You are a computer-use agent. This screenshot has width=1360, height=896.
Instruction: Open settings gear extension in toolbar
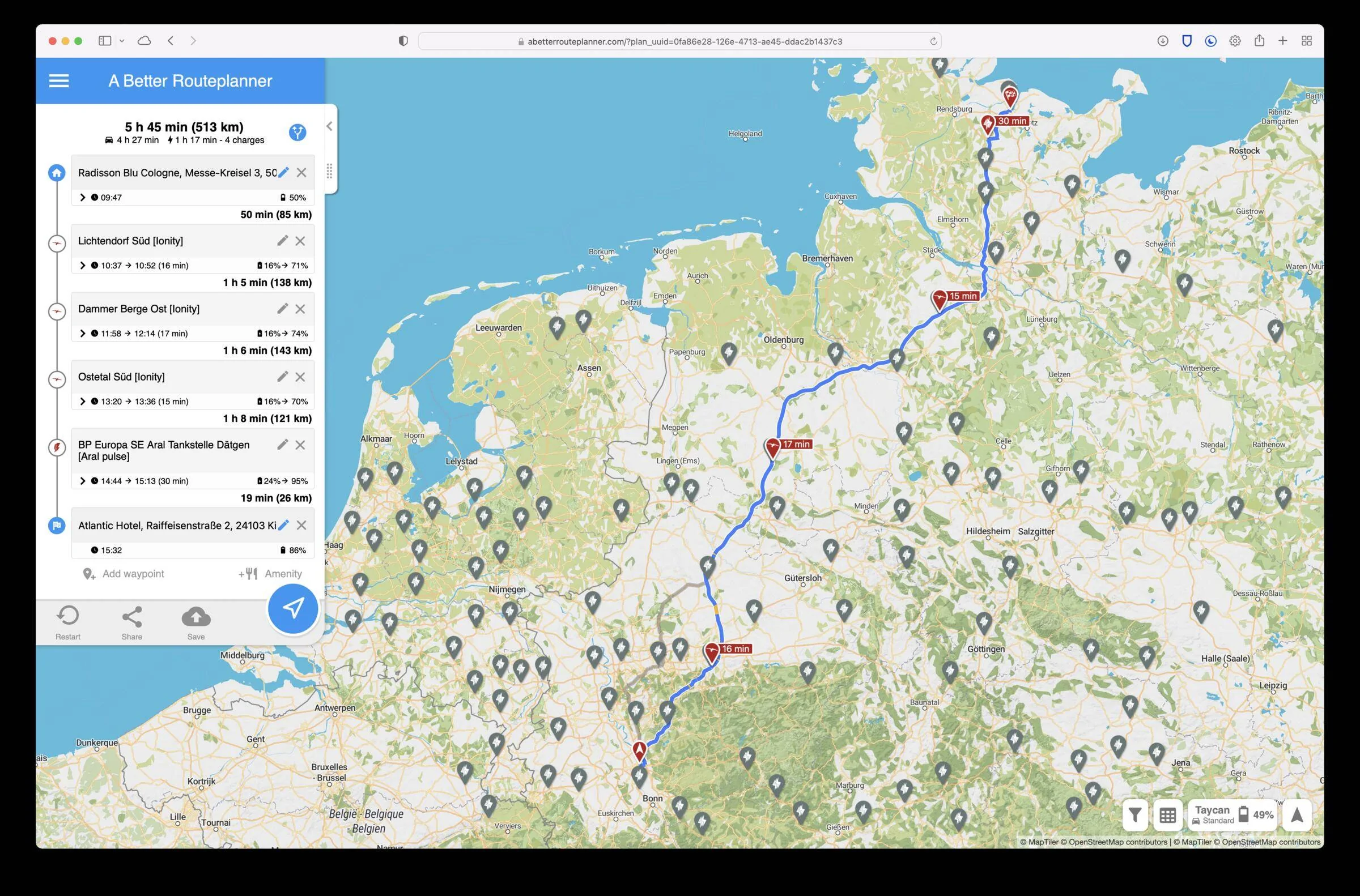pos(1235,41)
